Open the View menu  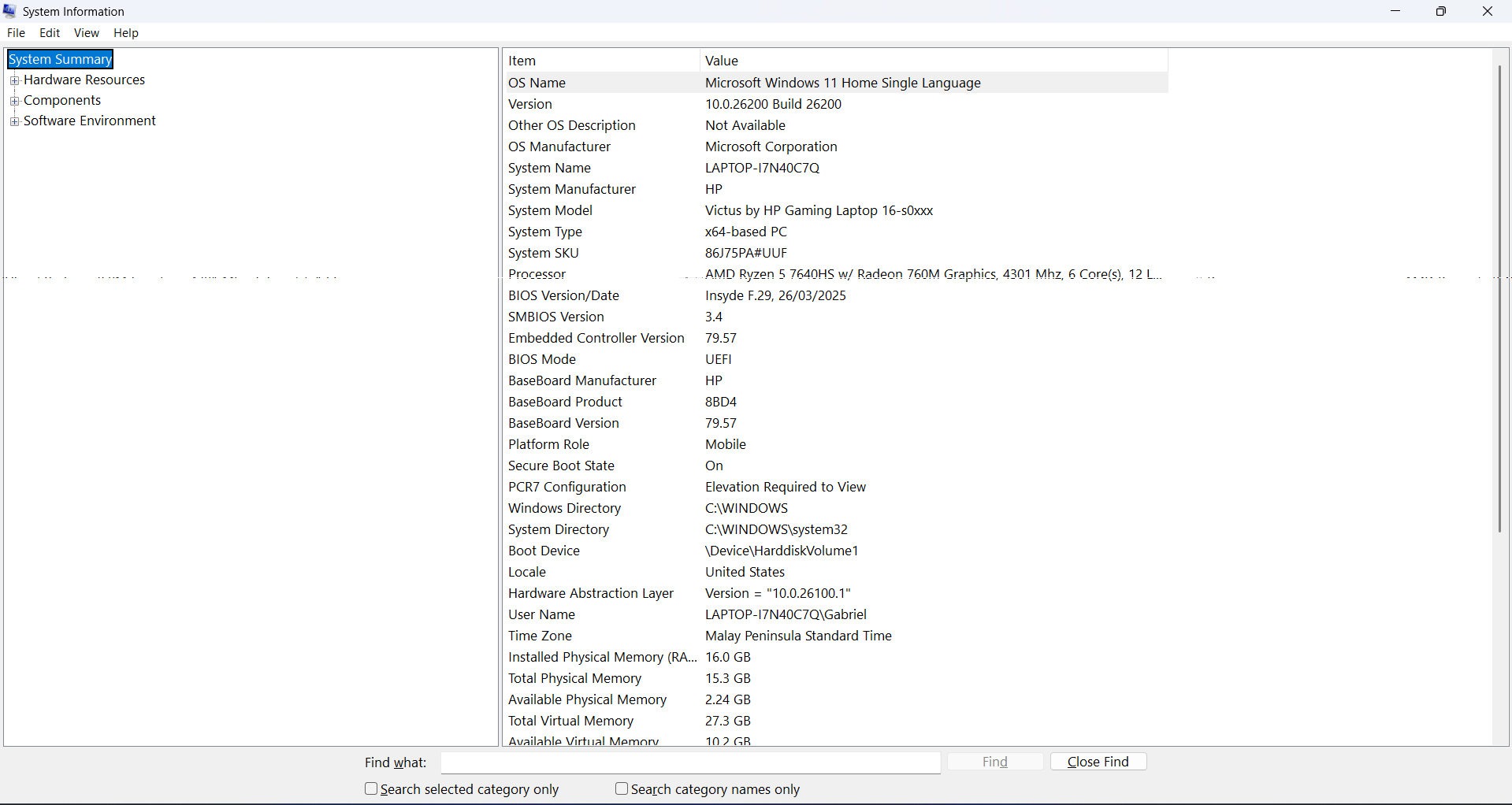pos(87,33)
